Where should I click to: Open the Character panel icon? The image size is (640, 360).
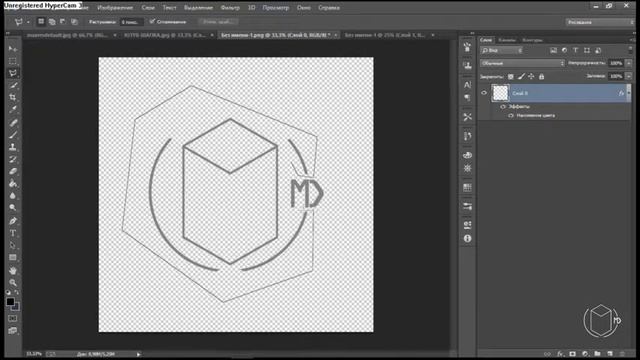467,85
